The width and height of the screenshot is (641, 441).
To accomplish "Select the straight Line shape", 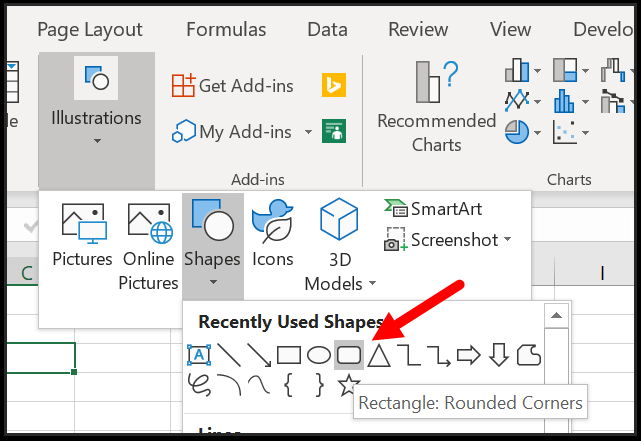I will coord(229,355).
